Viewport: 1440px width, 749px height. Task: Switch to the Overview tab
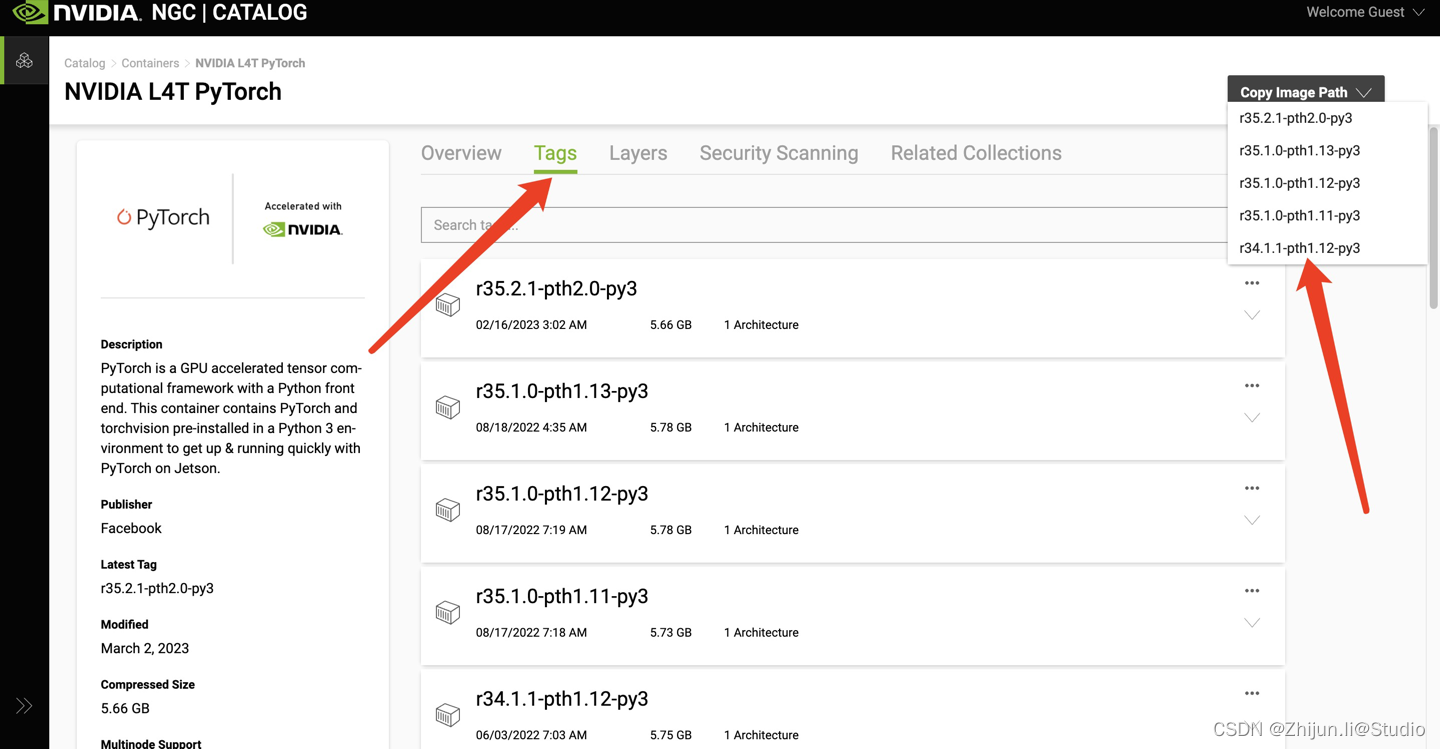coord(461,153)
